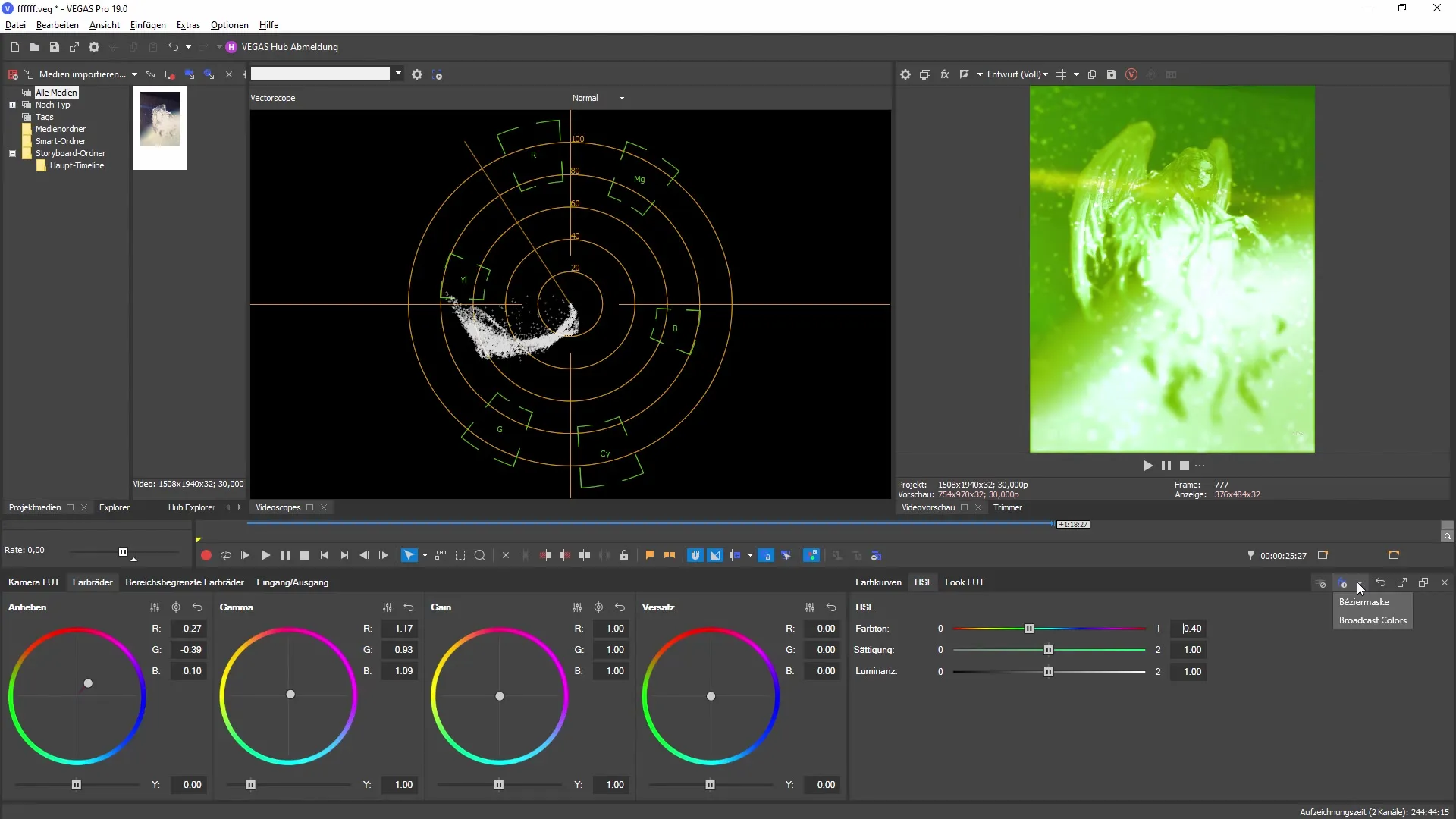The width and height of the screenshot is (1456, 819).
Task: Click the Eingang/Ausgang tab in color panel
Action: click(x=293, y=582)
